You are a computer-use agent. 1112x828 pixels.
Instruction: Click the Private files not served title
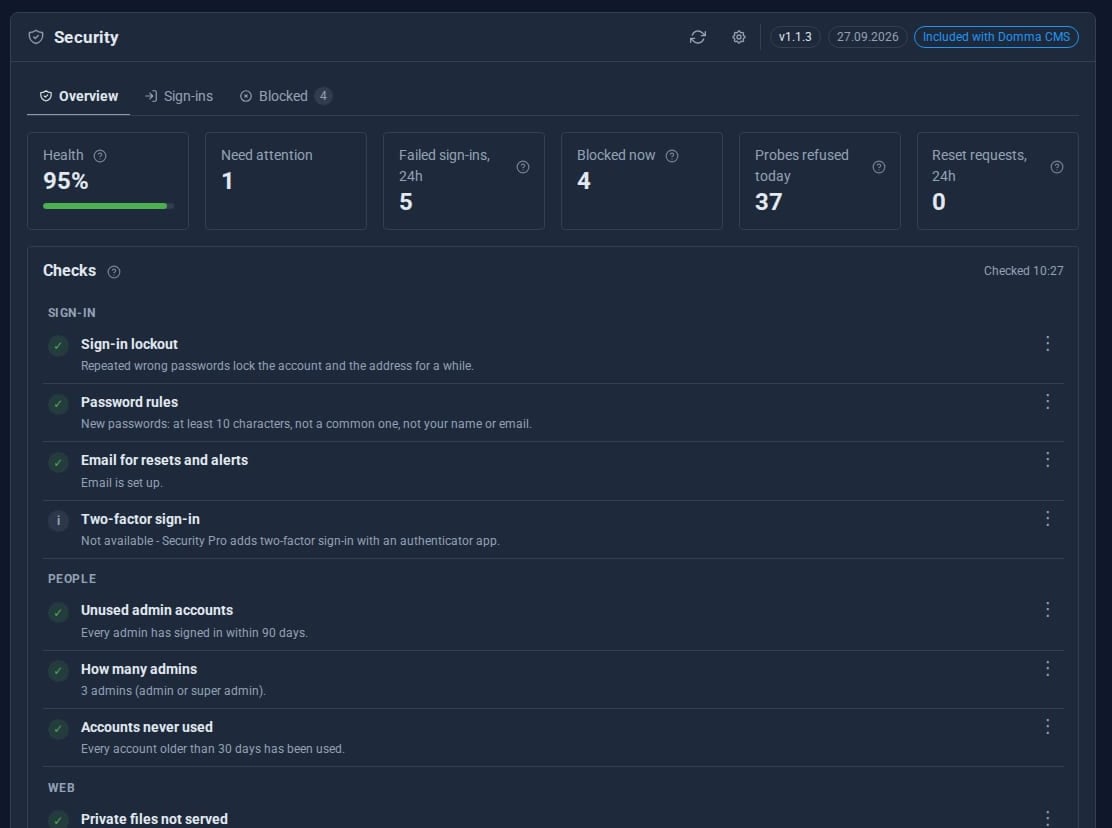[155, 819]
